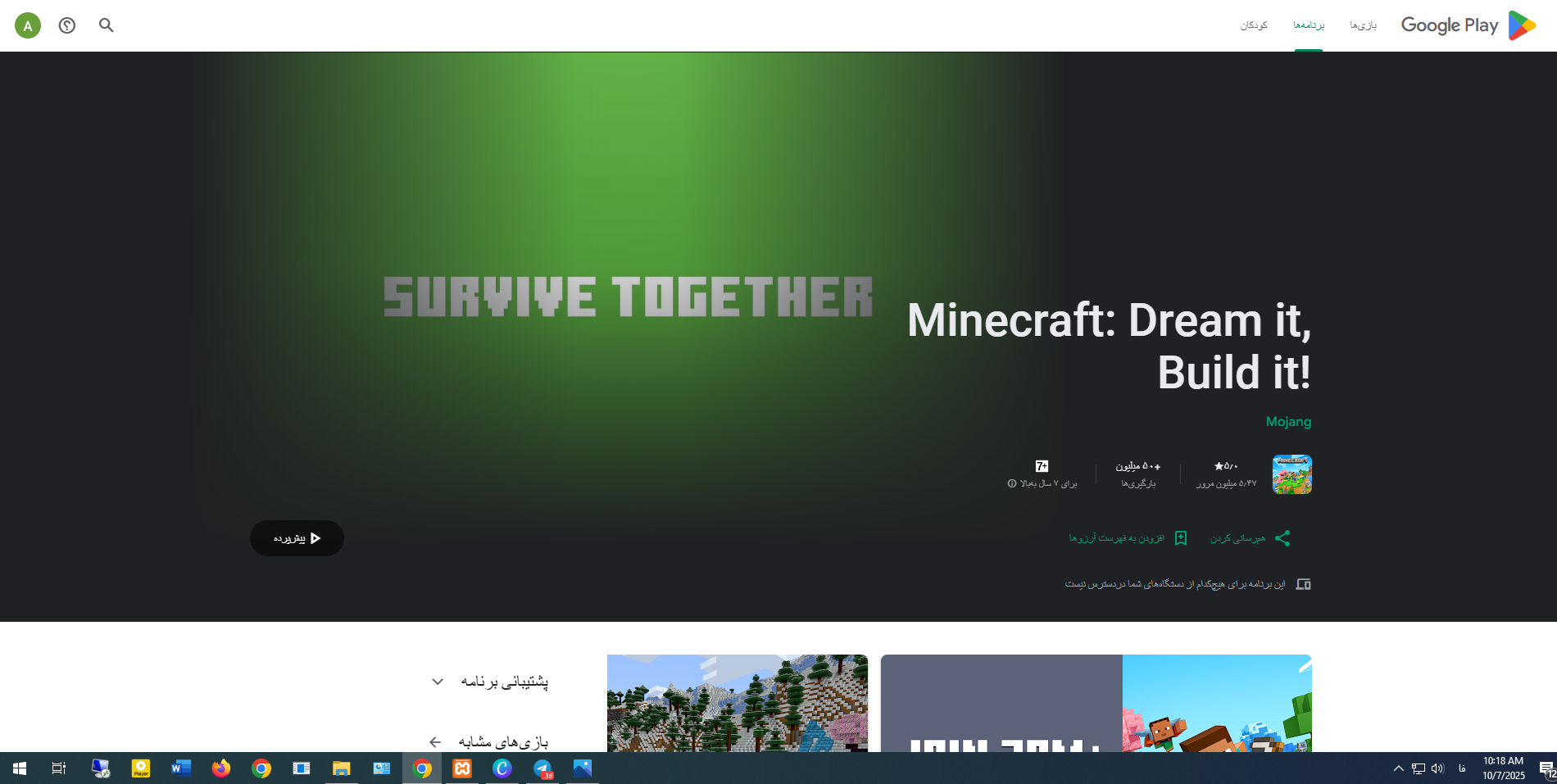Click the Google Play logo
The height and width of the screenshot is (784, 1557).
tap(1468, 25)
